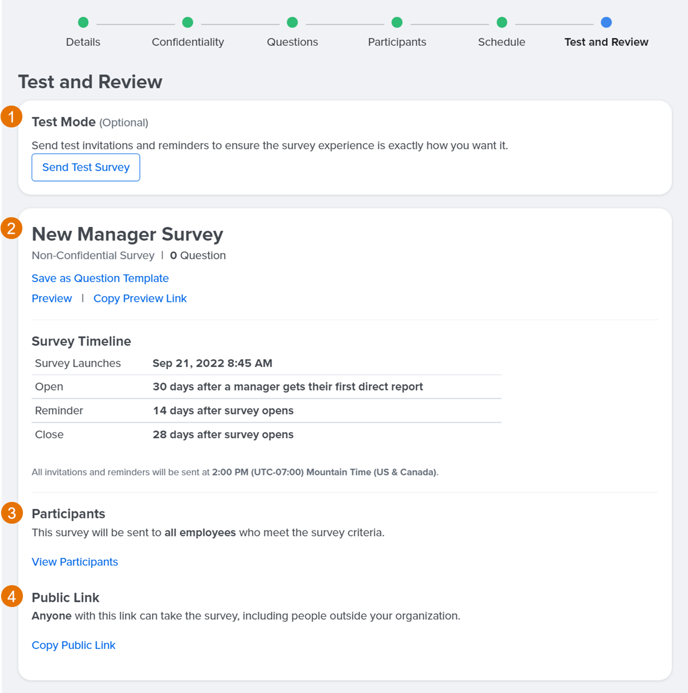Click the green Details step circle
Image resolution: width=688 pixels, height=693 pixels.
click(x=83, y=22)
